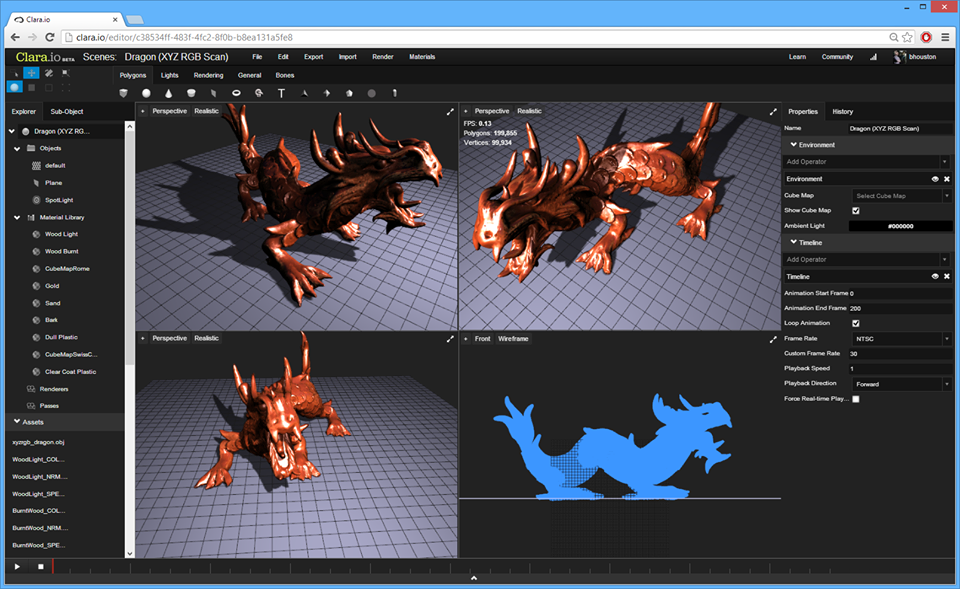Toggle the Show Cube Map checkbox
The height and width of the screenshot is (589, 960).
(856, 211)
